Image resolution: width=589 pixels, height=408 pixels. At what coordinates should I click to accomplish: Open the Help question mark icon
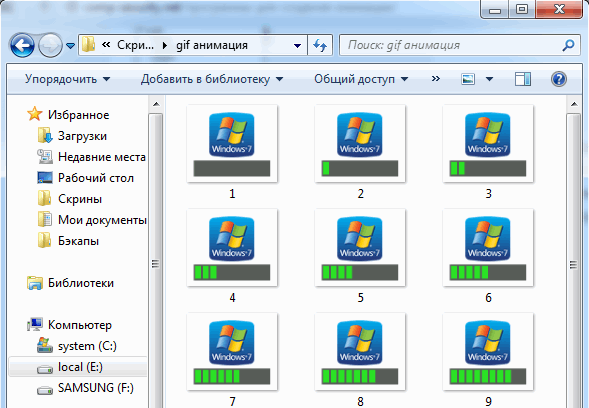(559, 79)
